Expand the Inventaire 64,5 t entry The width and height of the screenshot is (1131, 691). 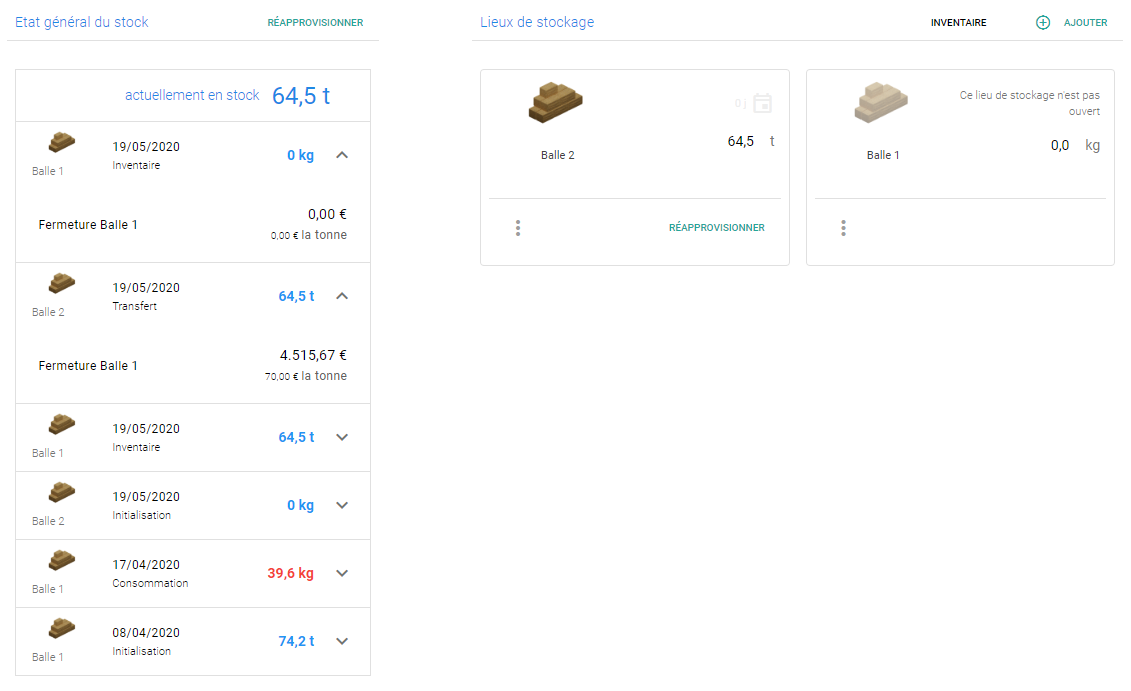pos(342,437)
